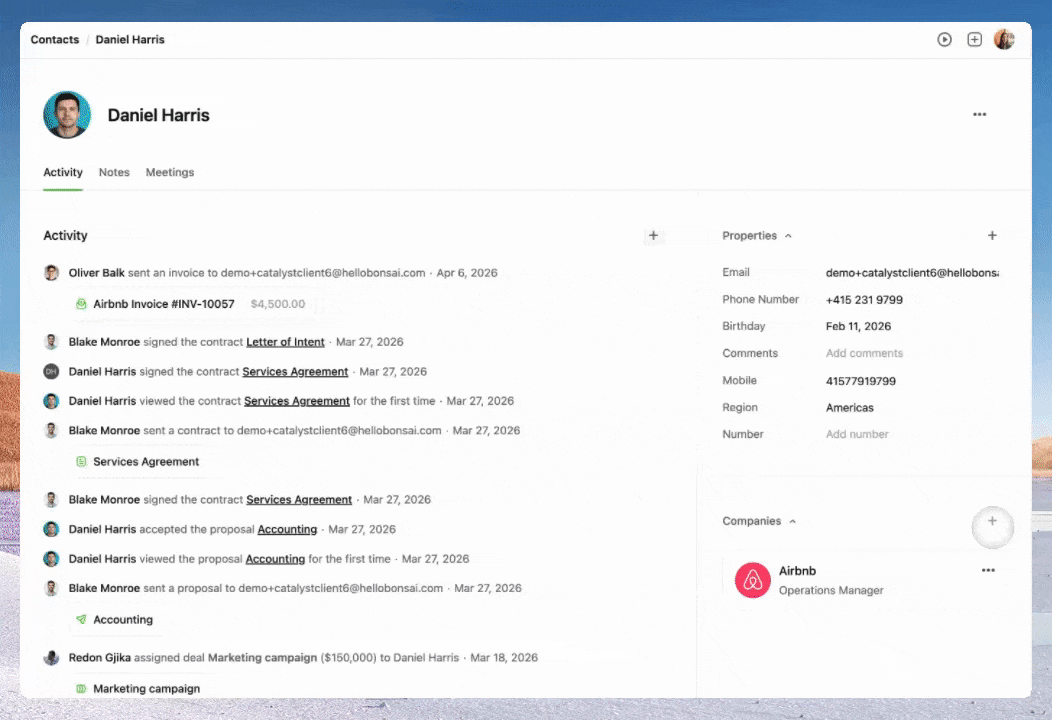Open Airbnb company name
The image size is (1052, 720).
point(797,571)
